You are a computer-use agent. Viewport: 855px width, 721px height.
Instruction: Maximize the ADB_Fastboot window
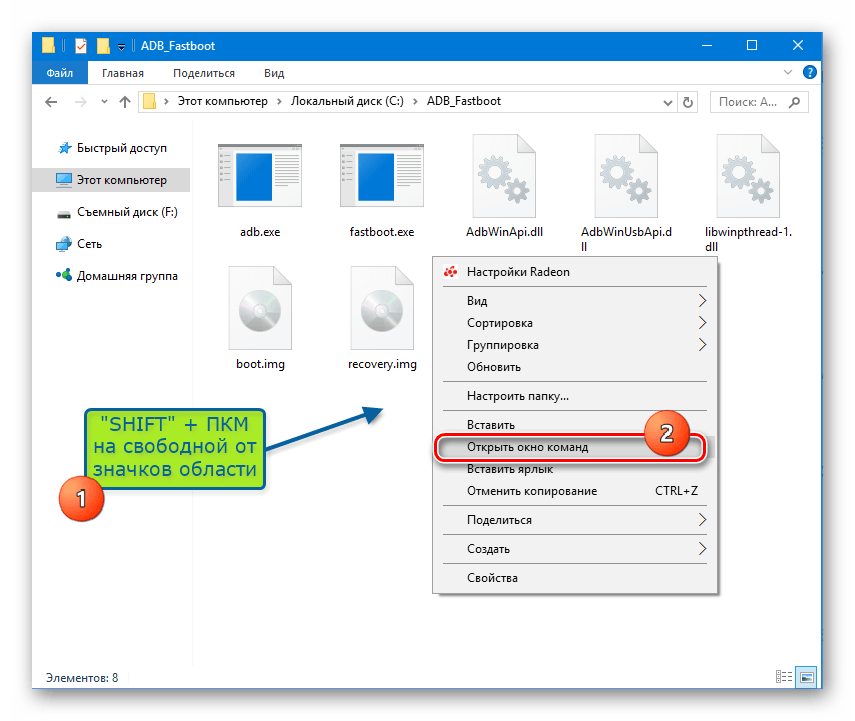[x=751, y=45]
